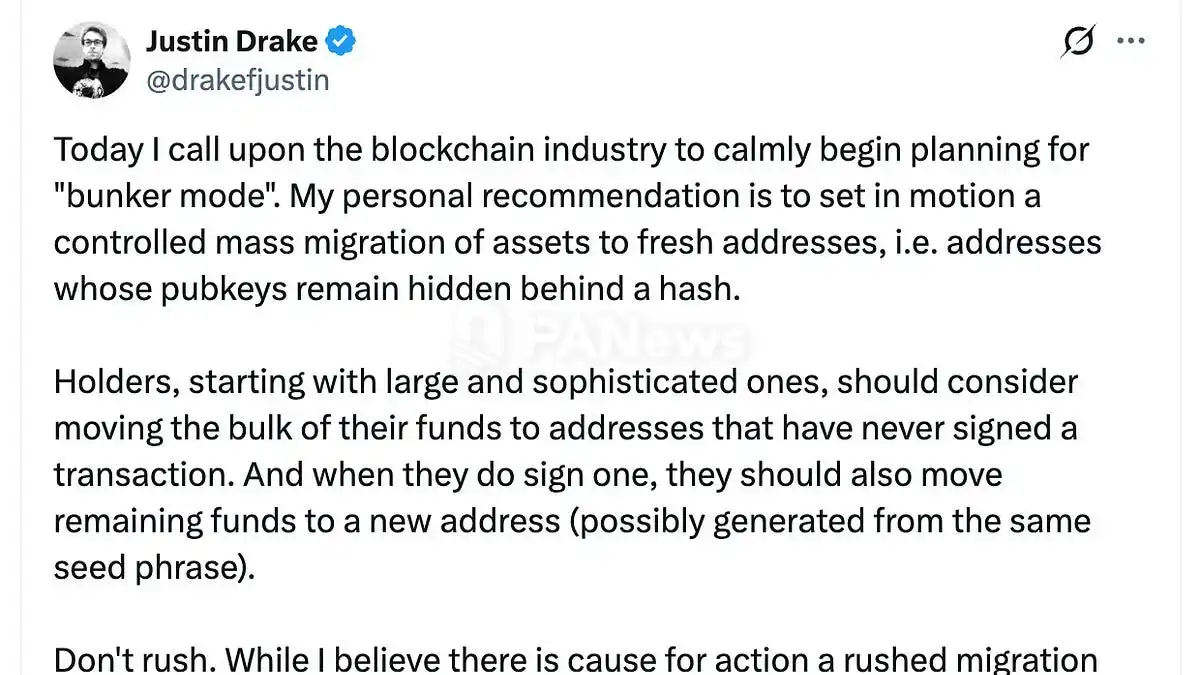The height and width of the screenshot is (675, 1200).
Task: Select the line starting "Holders, starting with large"
Action: tap(566, 382)
